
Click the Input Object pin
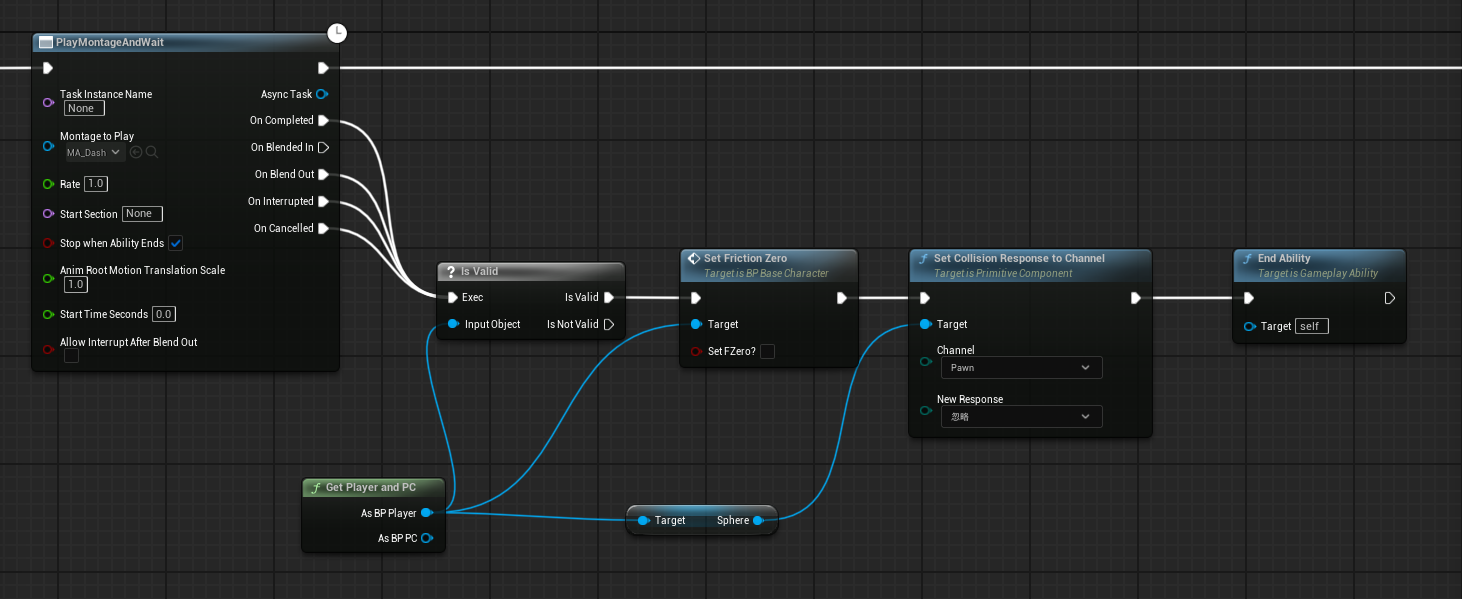(x=453, y=324)
